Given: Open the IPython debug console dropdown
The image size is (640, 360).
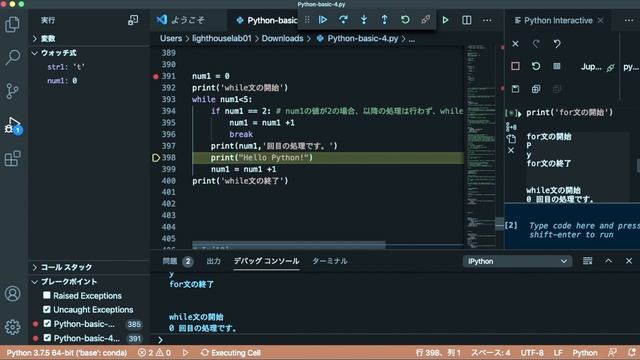Looking at the screenshot, I should 517,261.
